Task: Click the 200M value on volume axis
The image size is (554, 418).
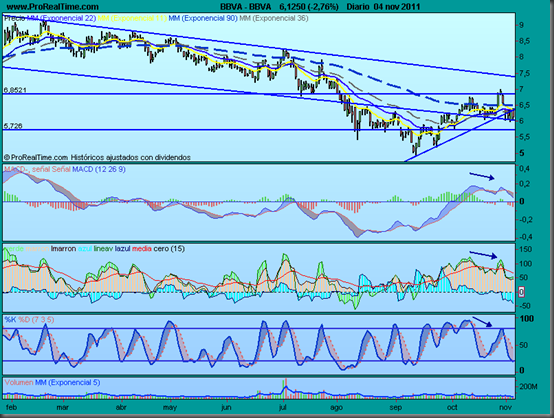Action: 528,387
